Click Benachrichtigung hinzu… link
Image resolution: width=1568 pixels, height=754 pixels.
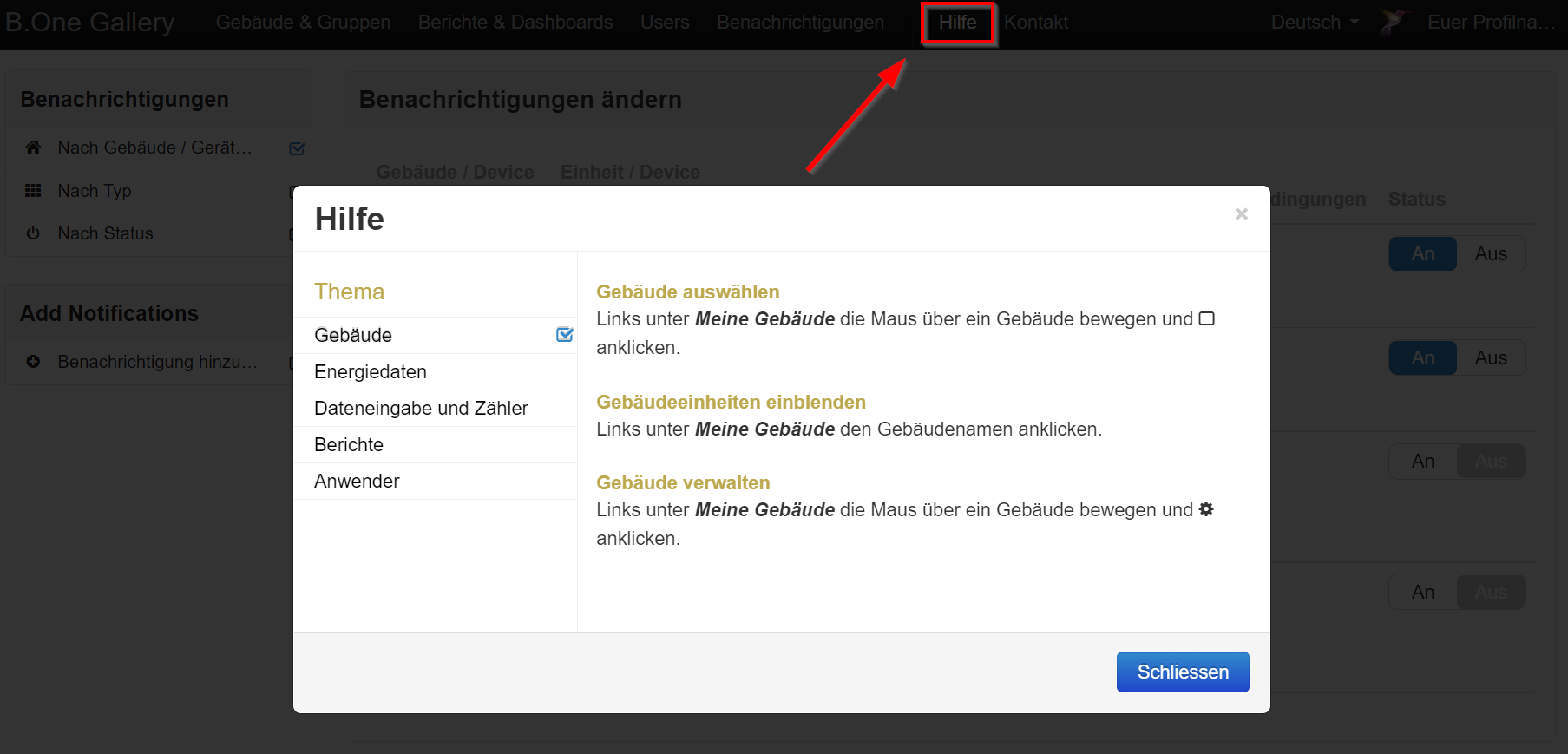(158, 362)
